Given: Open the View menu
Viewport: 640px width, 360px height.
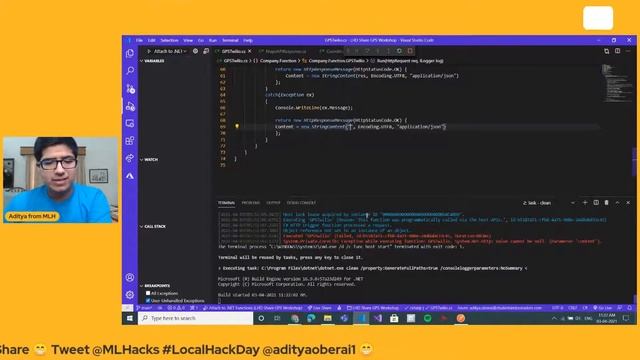Looking at the screenshot, I should 188,40.
